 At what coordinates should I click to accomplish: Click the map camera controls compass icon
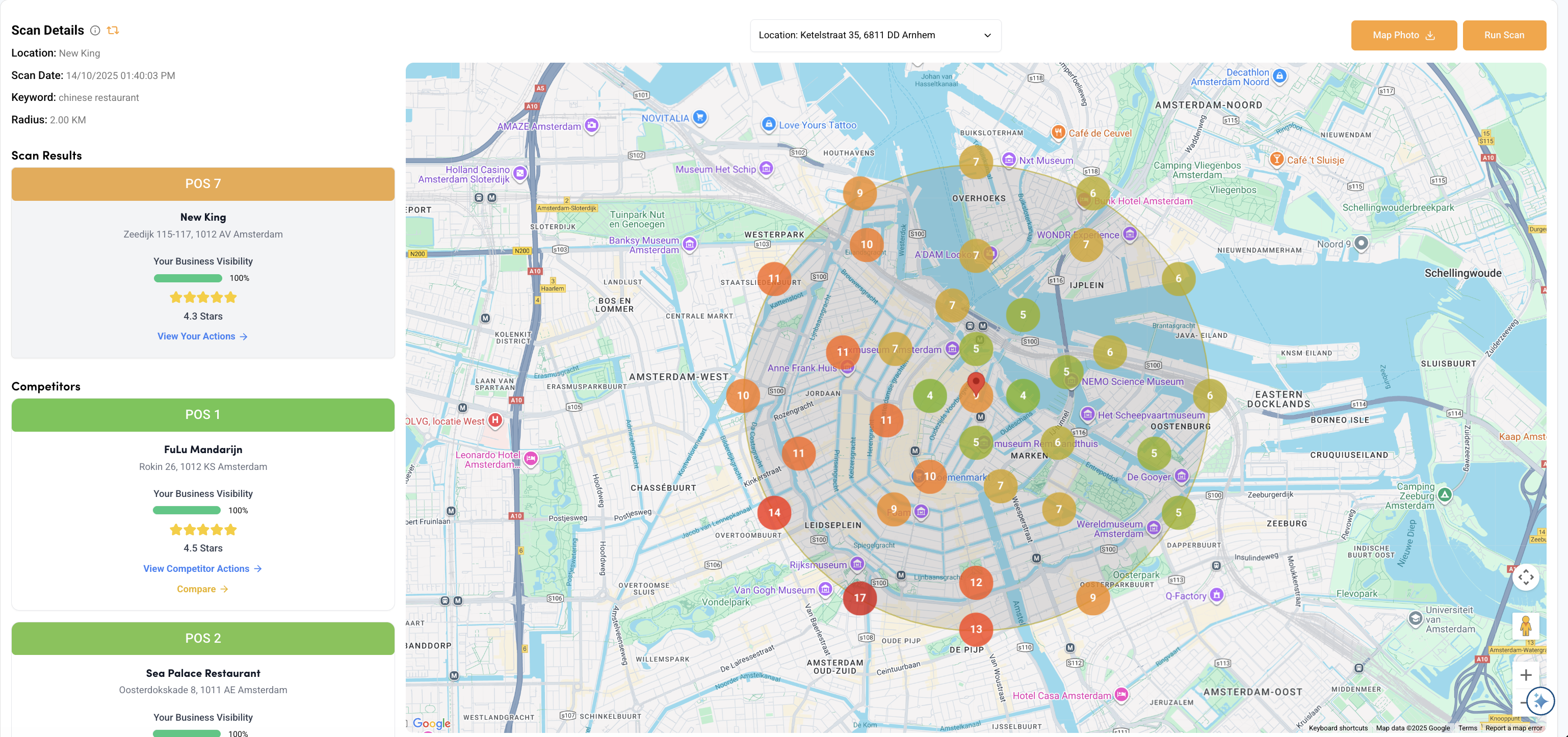(1525, 577)
